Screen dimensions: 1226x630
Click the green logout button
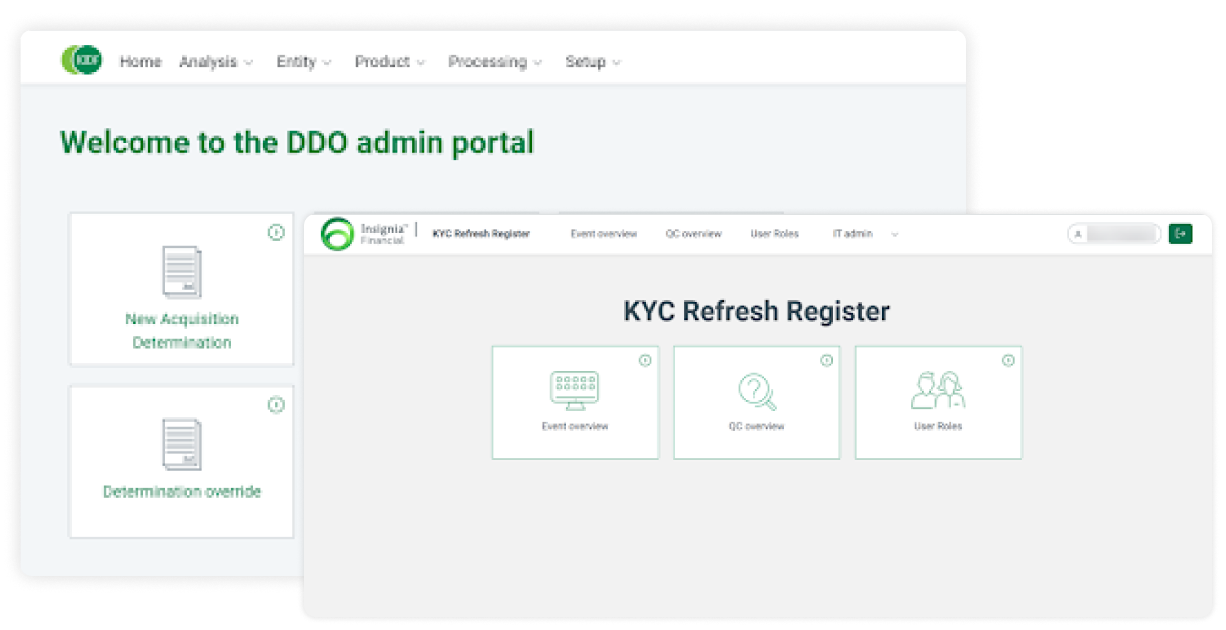click(x=1181, y=234)
